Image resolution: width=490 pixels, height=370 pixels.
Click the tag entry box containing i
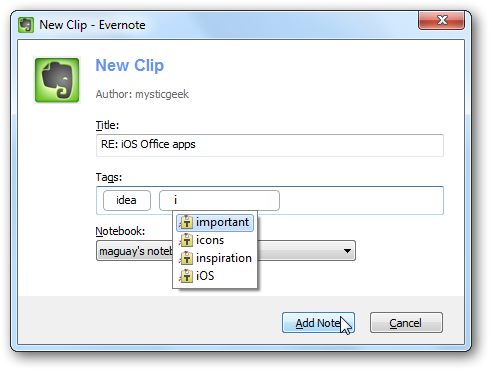tap(219, 200)
